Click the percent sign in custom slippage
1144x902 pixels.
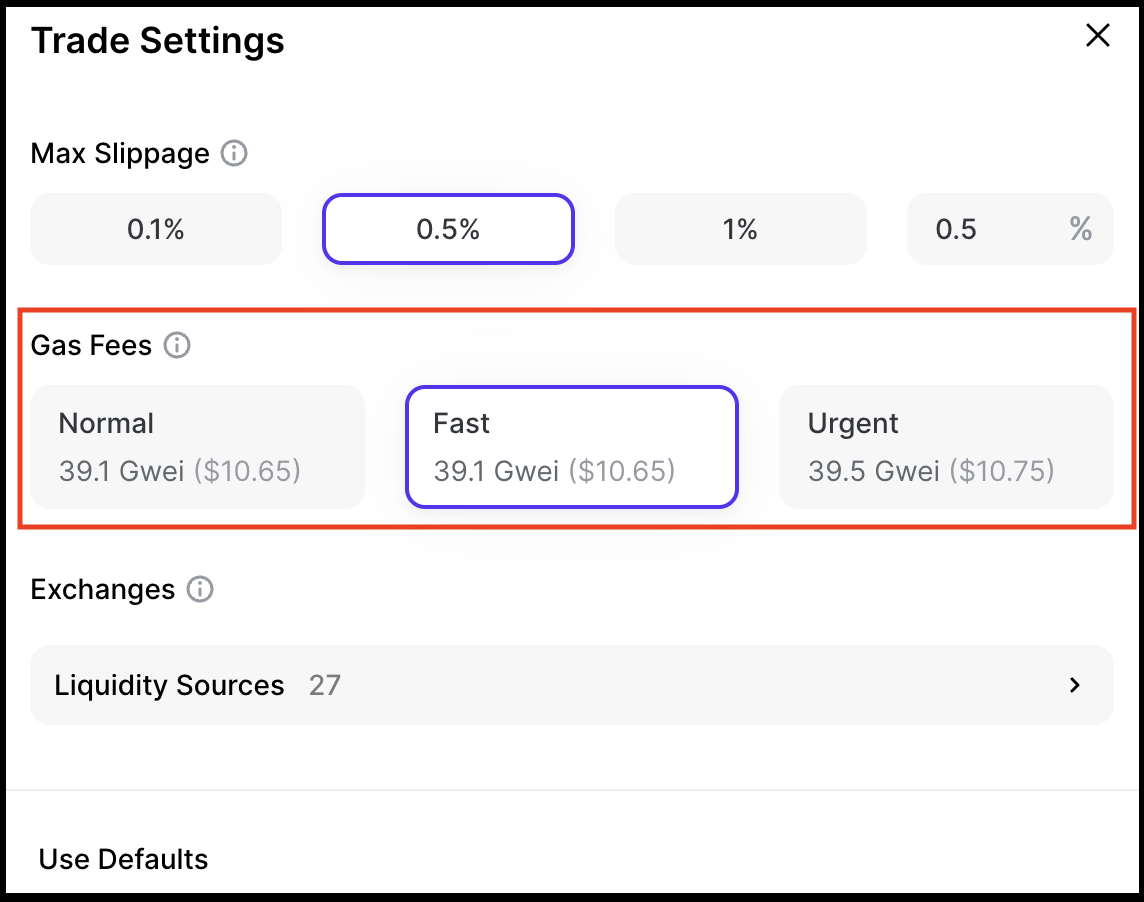(x=1080, y=229)
